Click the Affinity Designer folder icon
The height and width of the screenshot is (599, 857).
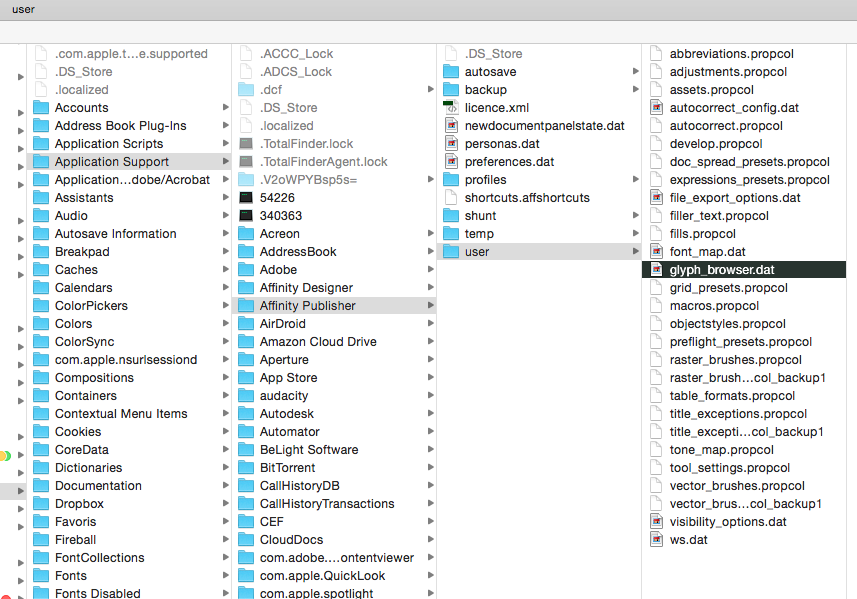246,287
